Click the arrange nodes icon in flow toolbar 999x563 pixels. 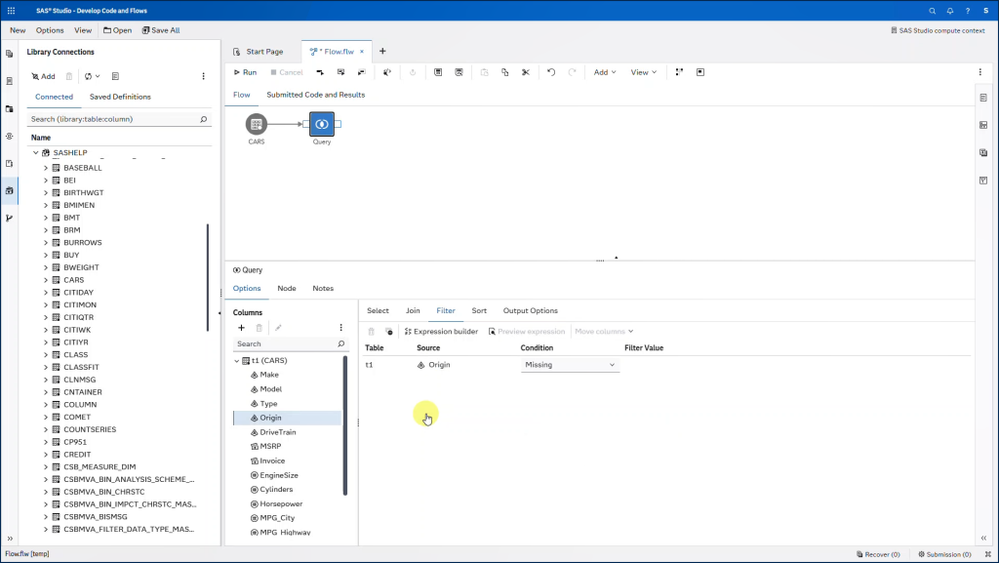click(679, 73)
